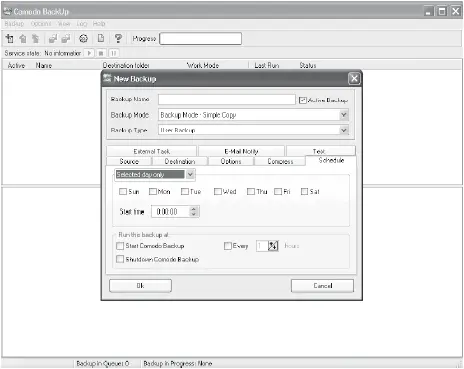Enable the Start Comodo Backup checkbox
This screenshot has width=464, height=369.
[x=120, y=246]
